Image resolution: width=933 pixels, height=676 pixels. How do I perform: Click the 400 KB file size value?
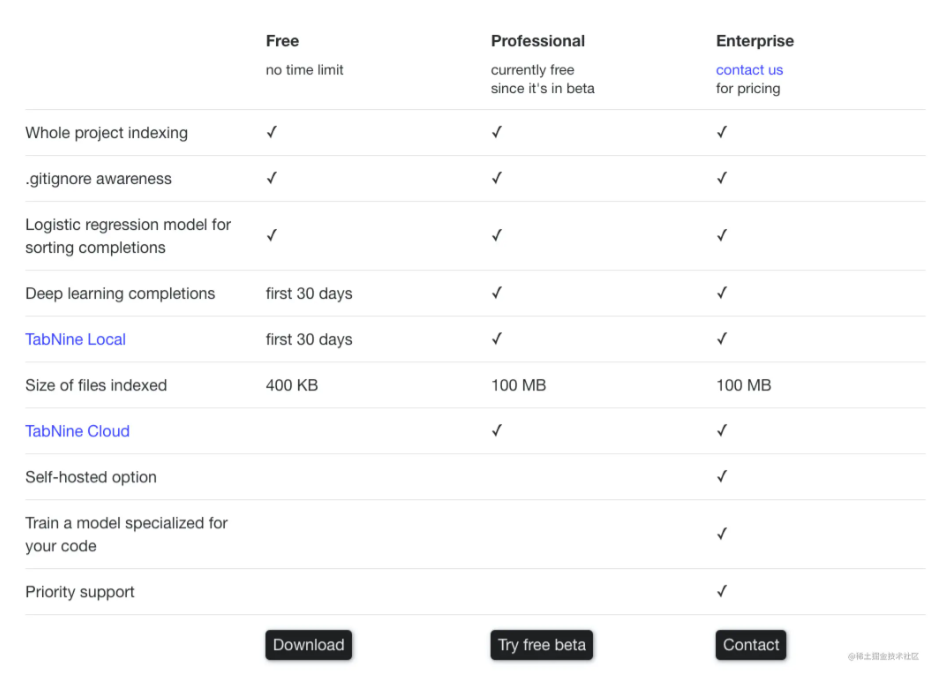[x=291, y=385]
